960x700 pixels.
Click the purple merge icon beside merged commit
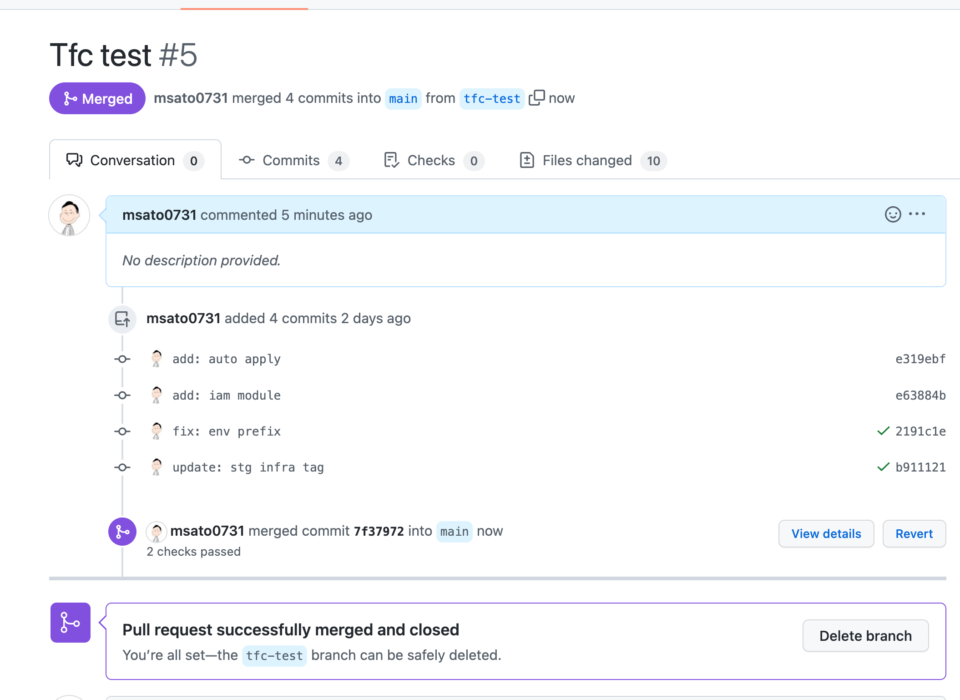tap(122, 531)
